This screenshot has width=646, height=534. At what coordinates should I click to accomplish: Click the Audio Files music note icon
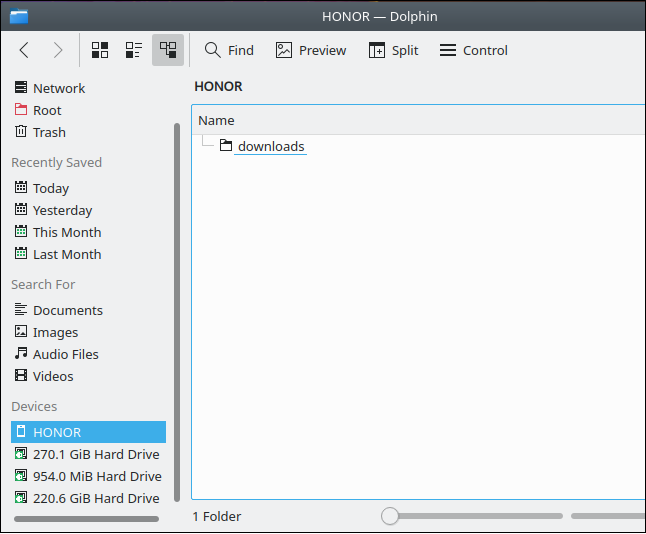click(21, 353)
